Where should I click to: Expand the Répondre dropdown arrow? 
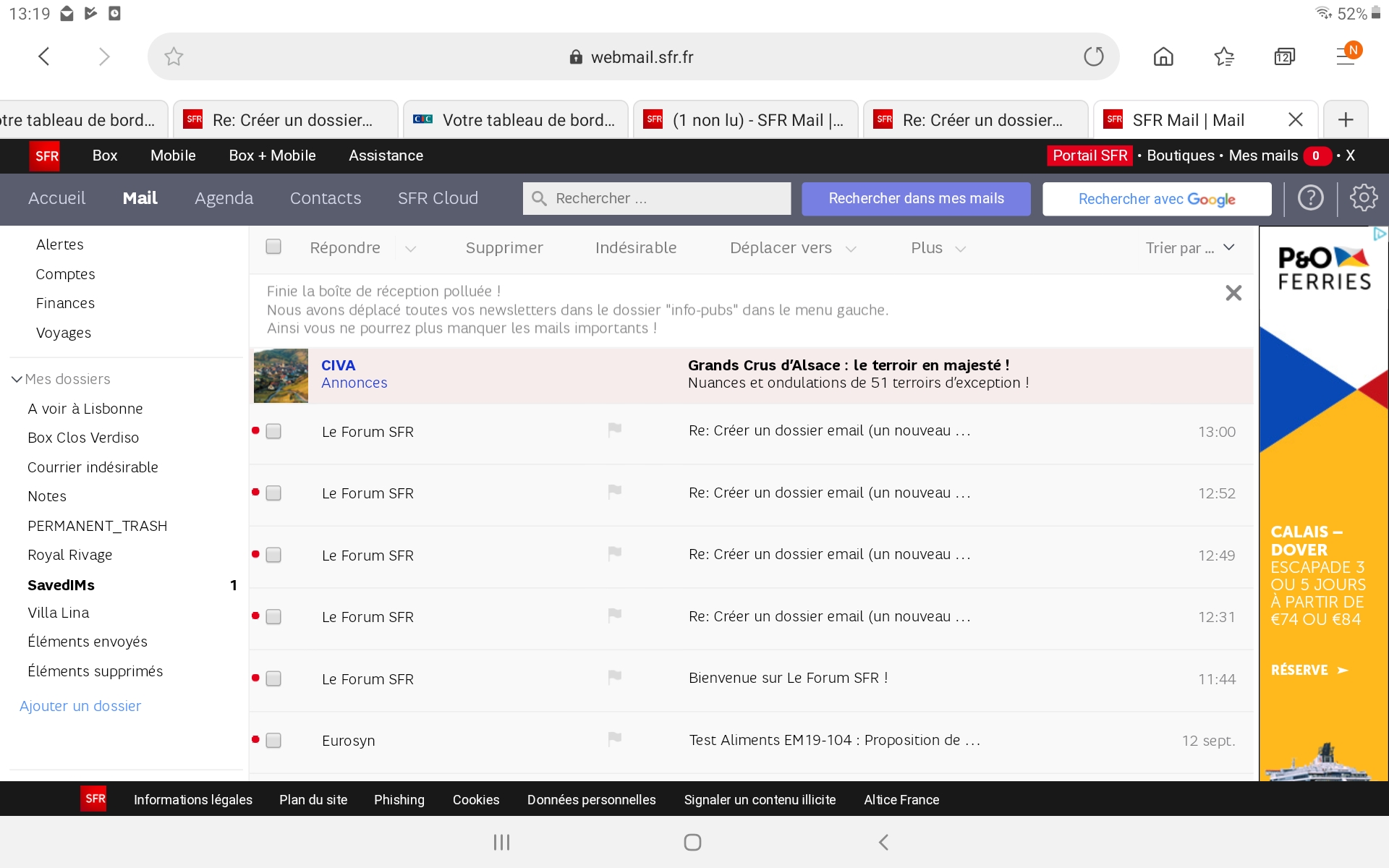tap(410, 249)
